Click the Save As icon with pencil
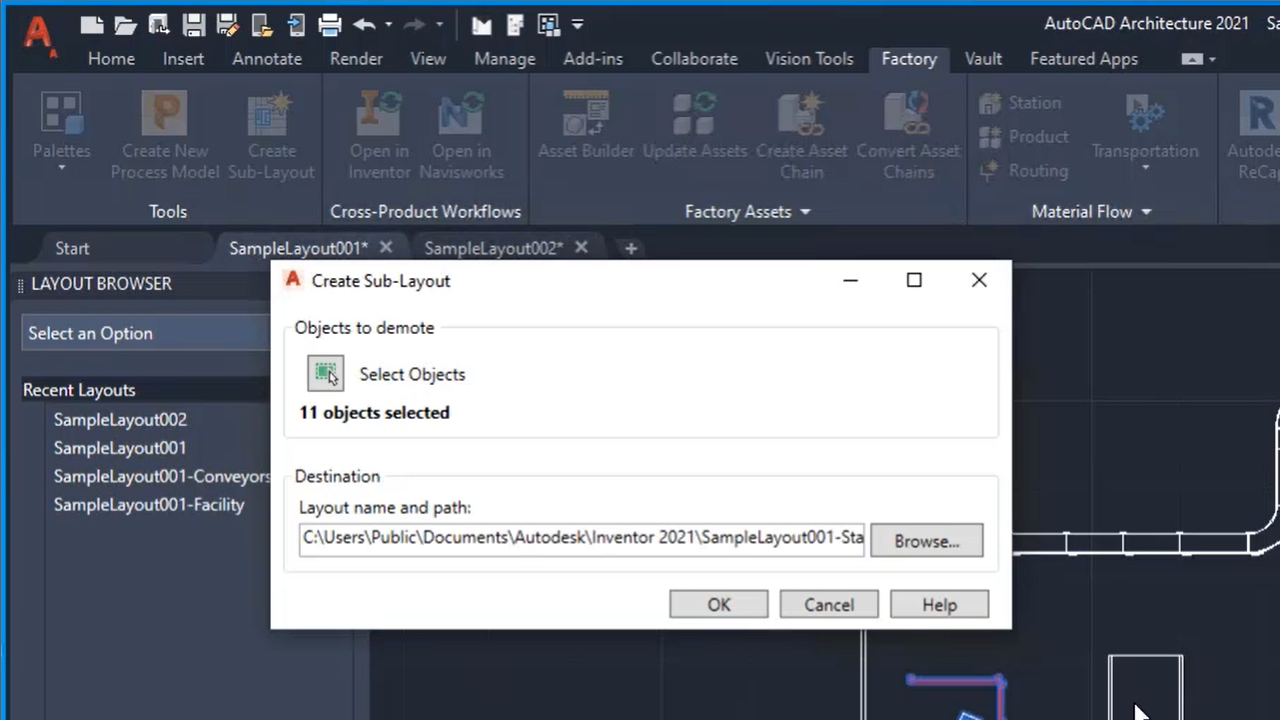1280x720 pixels. click(x=227, y=24)
